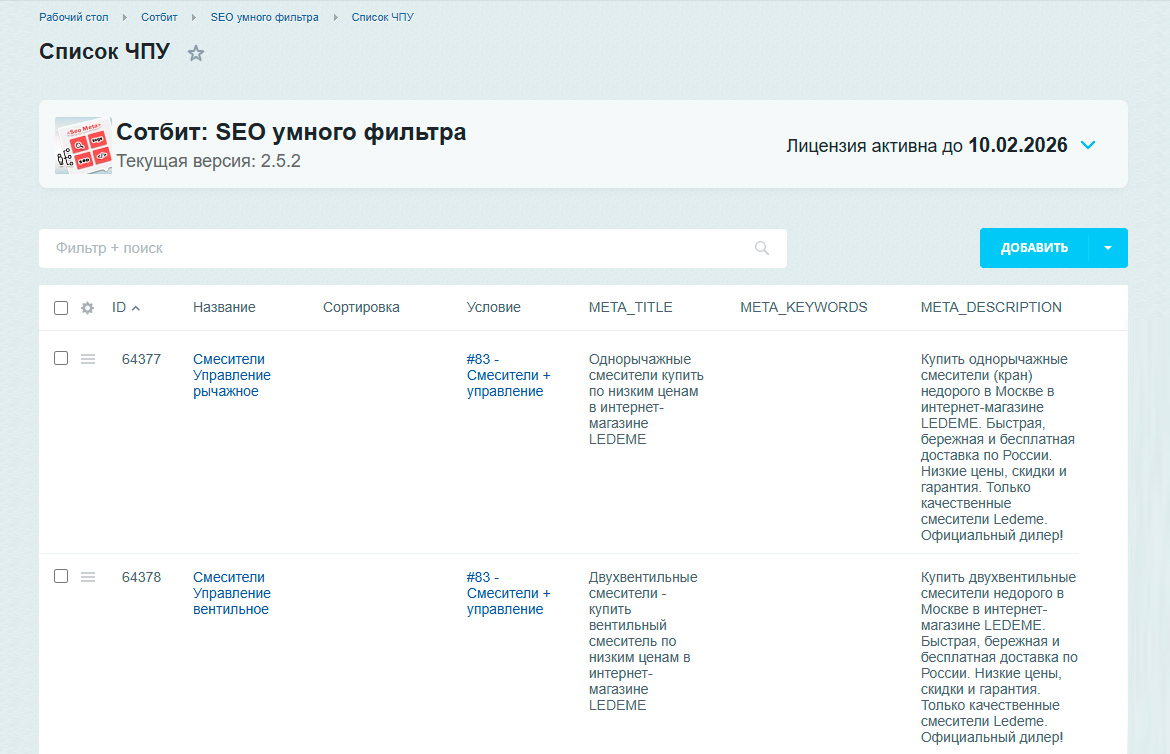
Task: Open row actions menu for ID 64378
Action: point(88,577)
